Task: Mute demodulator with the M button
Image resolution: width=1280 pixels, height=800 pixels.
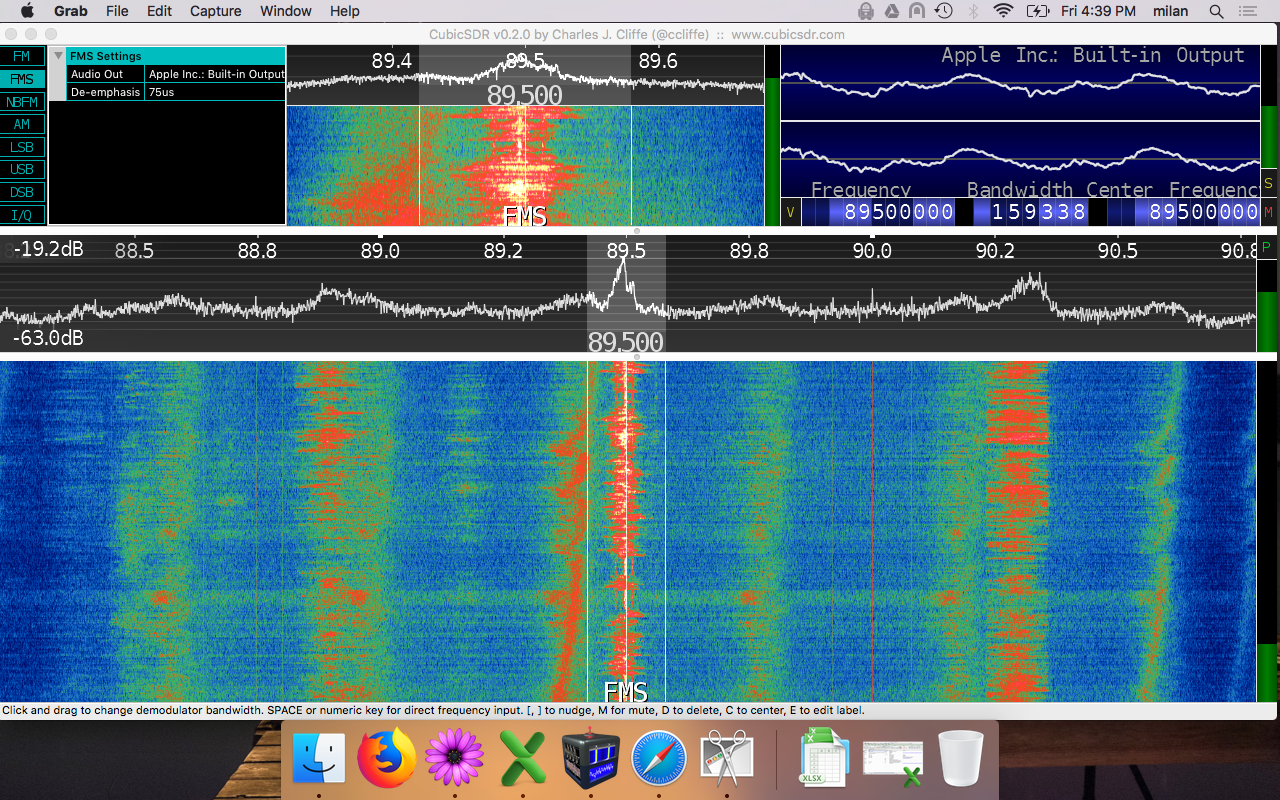Action: 1268,212
